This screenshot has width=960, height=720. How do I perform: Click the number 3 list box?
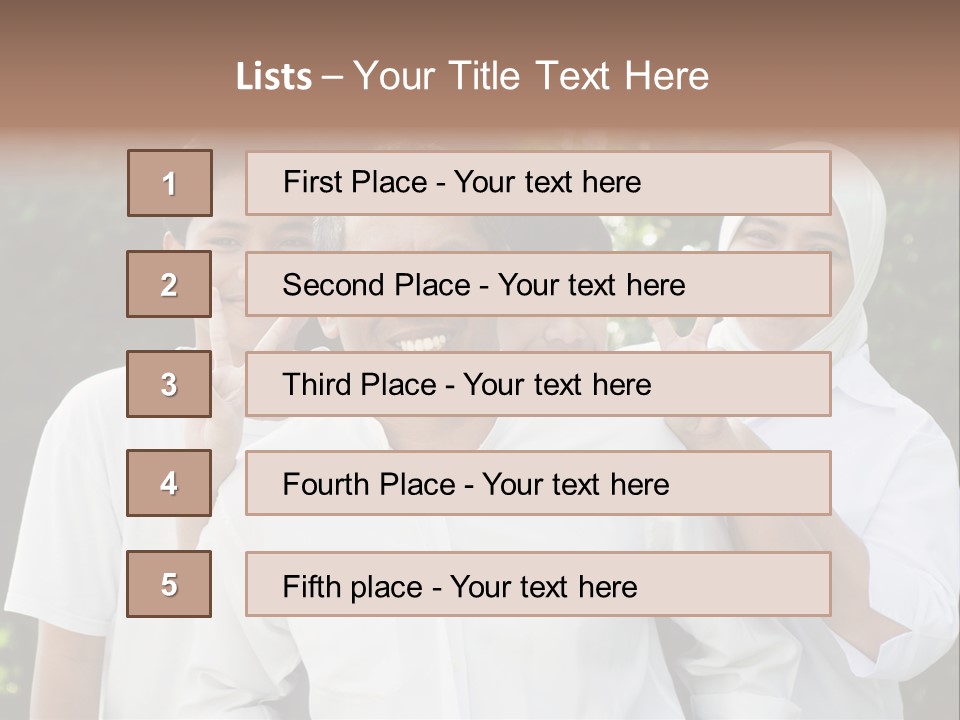coord(169,384)
